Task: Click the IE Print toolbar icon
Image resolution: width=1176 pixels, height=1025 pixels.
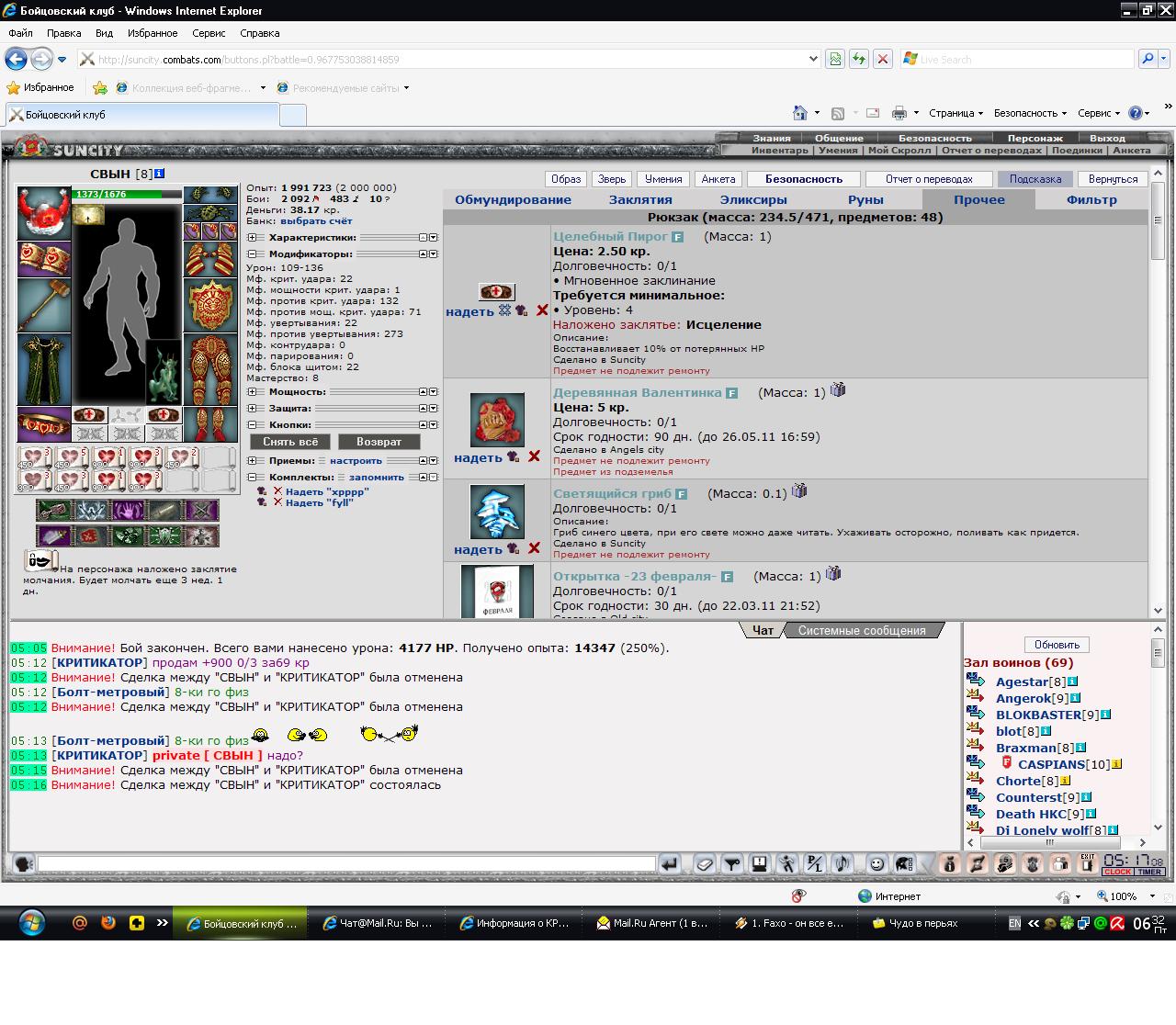Action: coord(899,113)
